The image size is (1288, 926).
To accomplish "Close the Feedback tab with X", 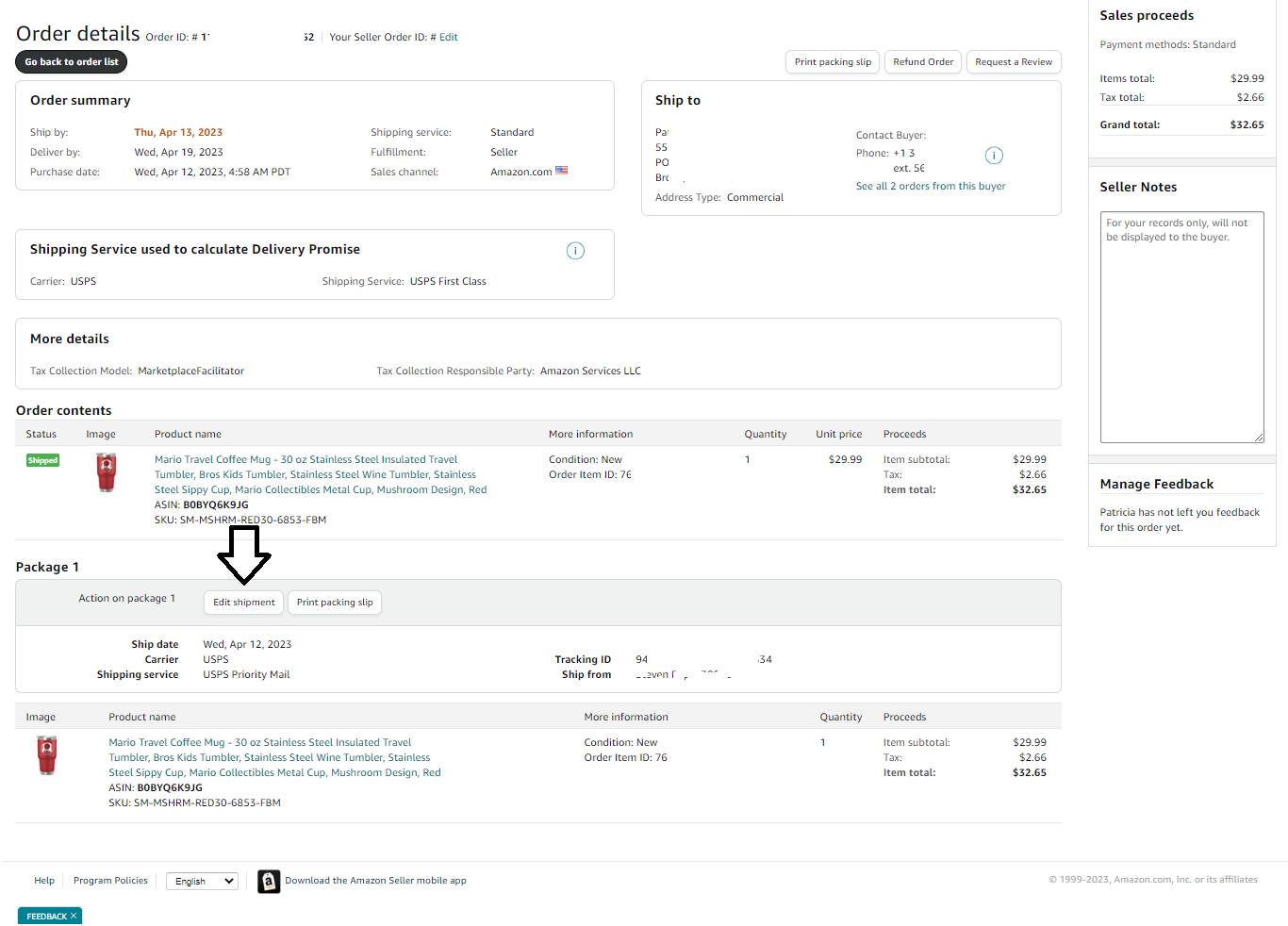I will pos(74,916).
